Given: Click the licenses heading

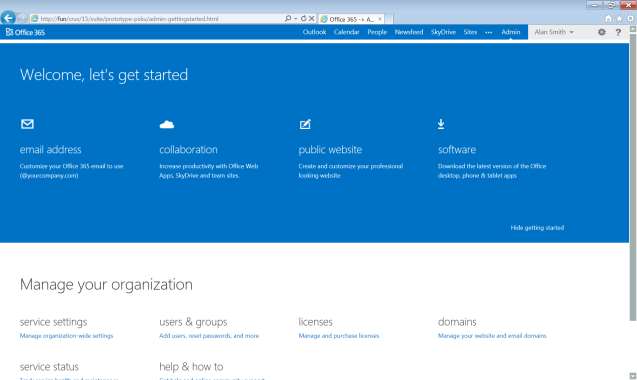Looking at the screenshot, I should pos(315,322).
